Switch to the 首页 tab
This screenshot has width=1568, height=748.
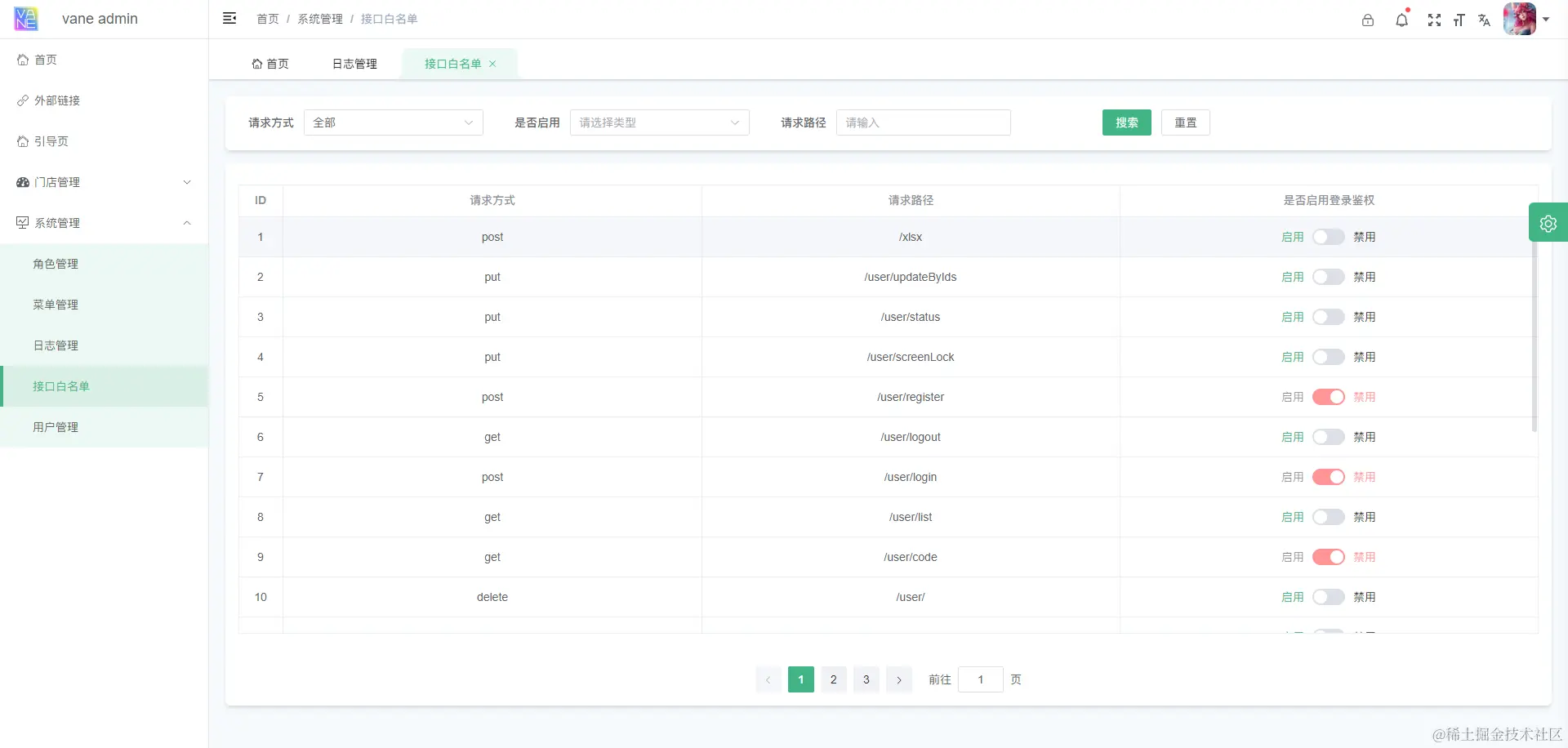[x=270, y=64]
